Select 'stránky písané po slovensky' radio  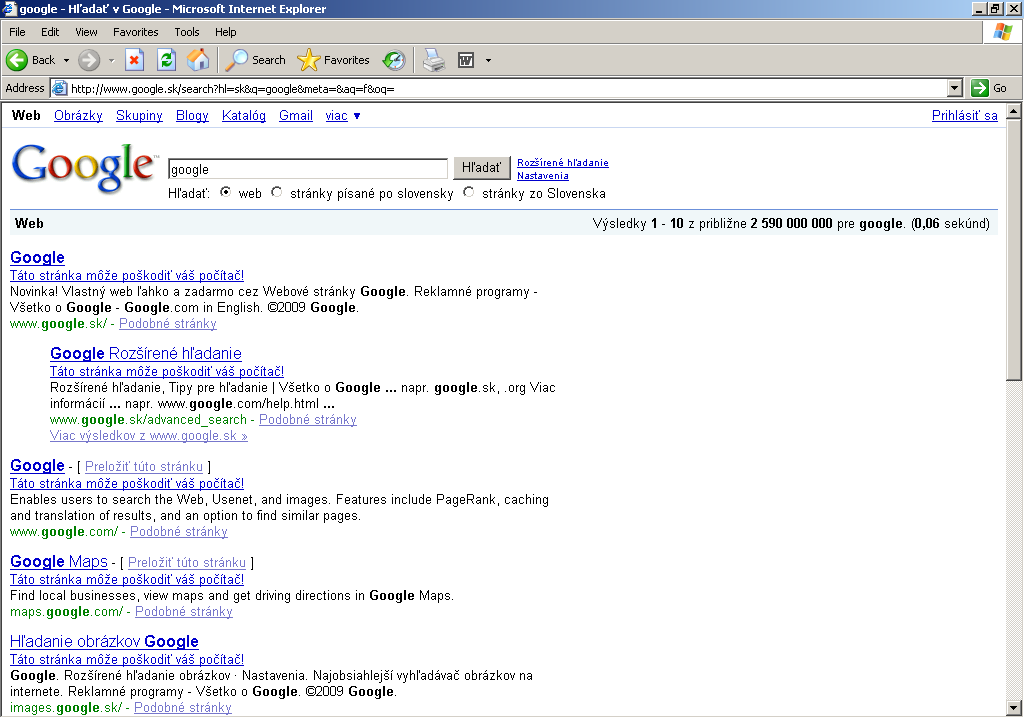(277, 193)
